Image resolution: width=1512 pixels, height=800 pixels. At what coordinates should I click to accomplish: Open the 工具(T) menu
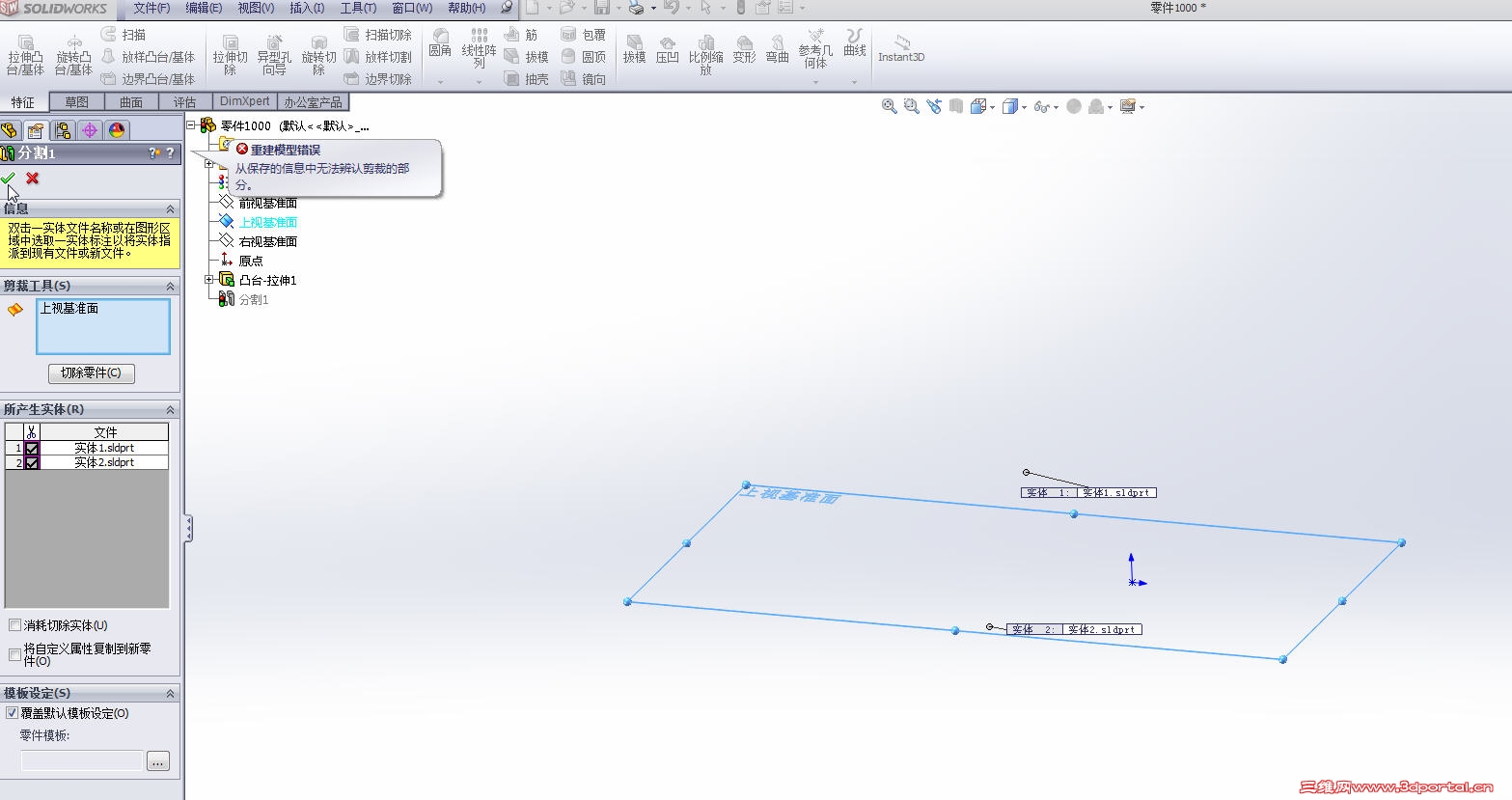tap(358, 8)
